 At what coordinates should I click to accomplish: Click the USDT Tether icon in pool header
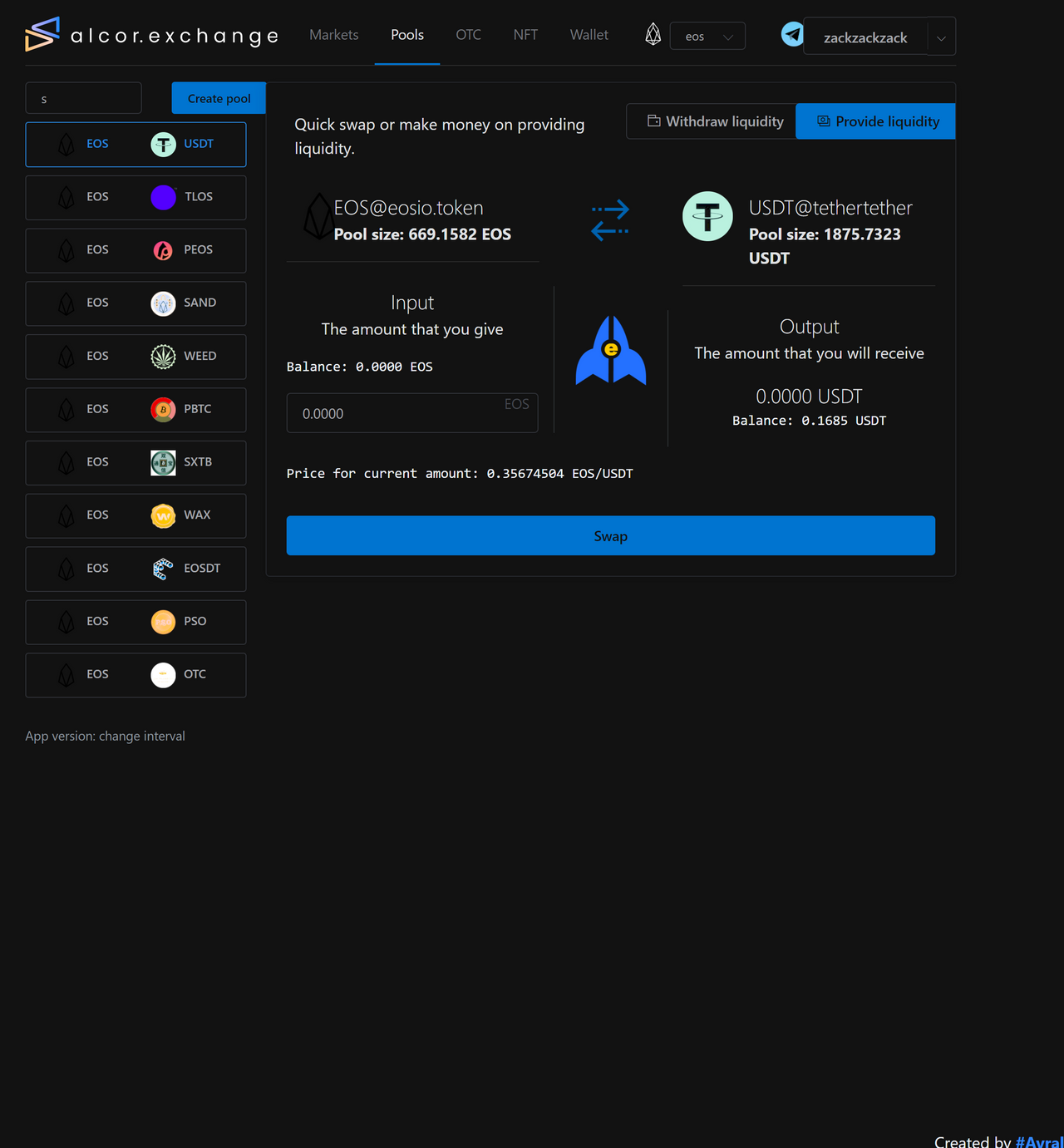[707, 216]
